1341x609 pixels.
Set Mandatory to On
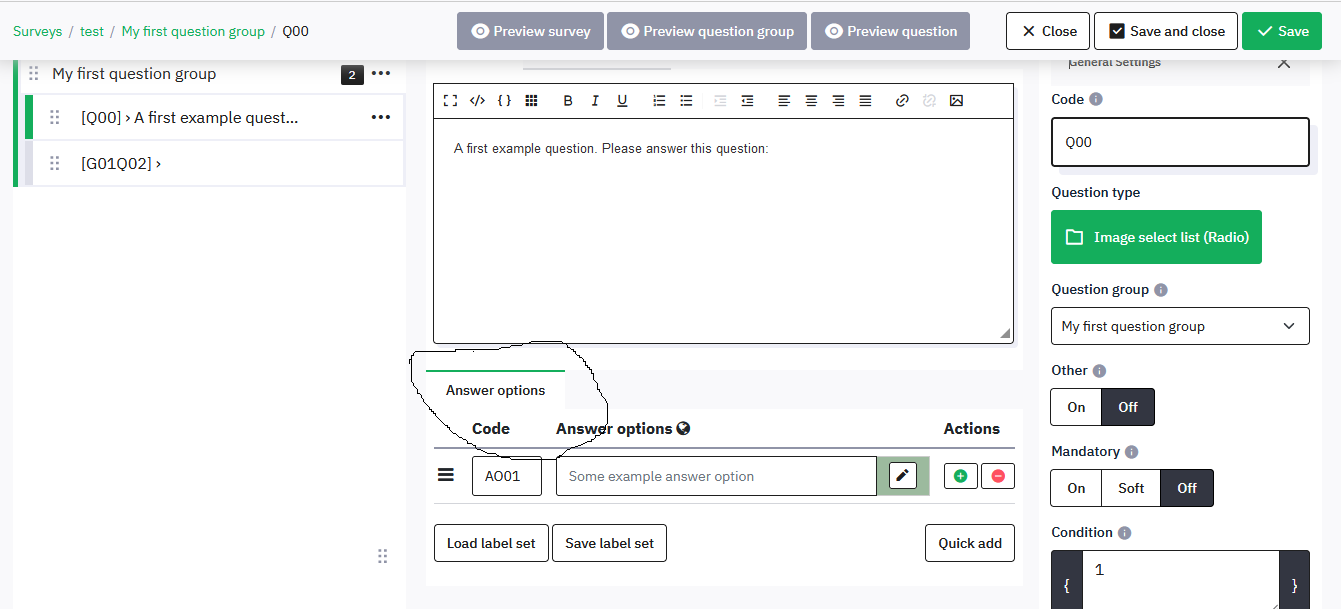coord(1076,488)
